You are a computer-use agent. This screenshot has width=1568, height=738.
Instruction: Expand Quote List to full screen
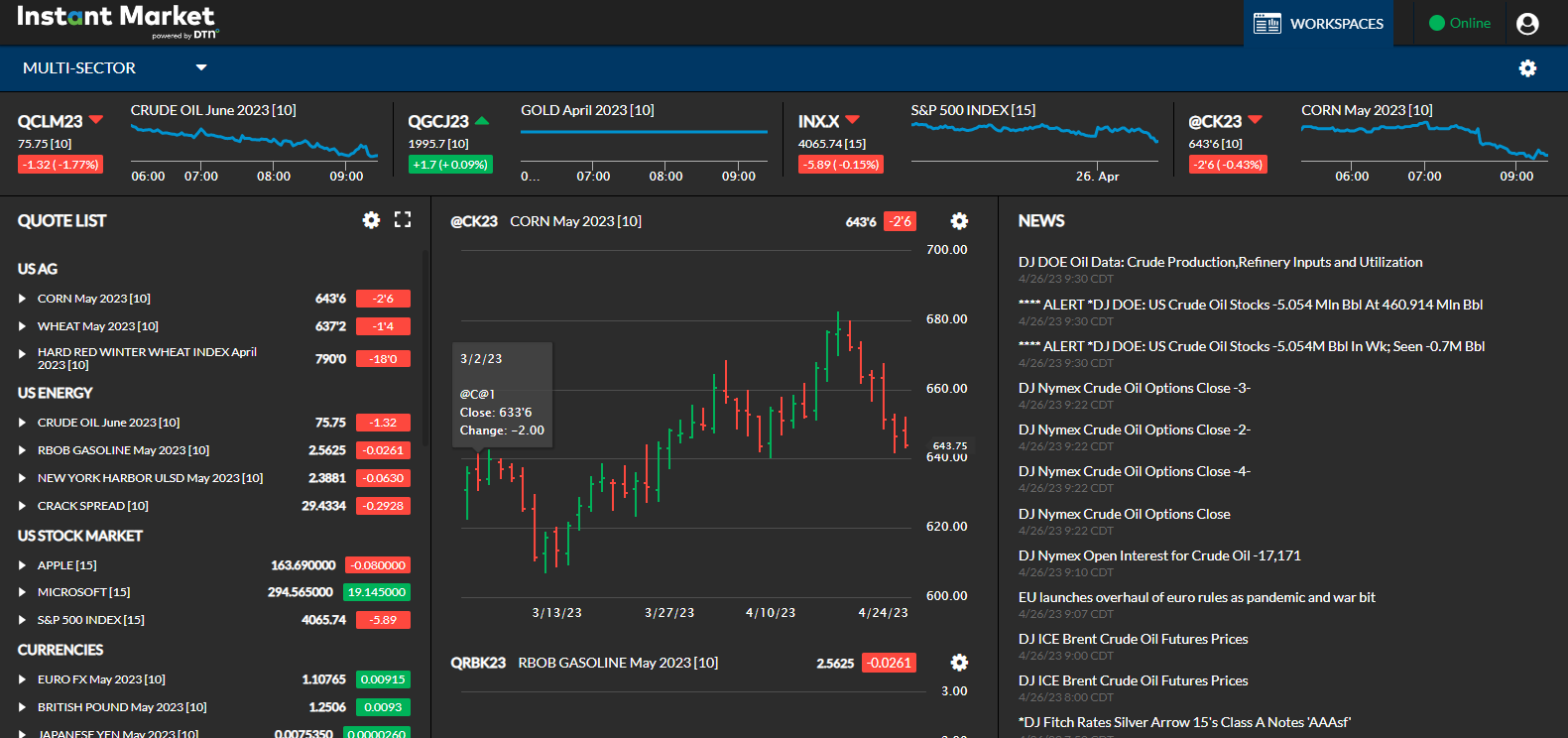[403, 220]
